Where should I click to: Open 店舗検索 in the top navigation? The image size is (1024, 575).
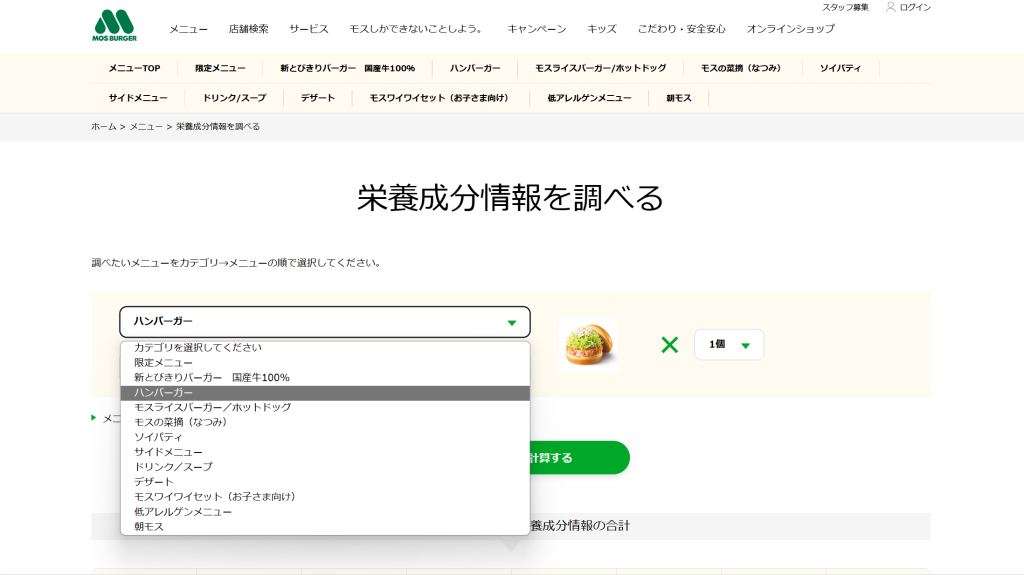coord(248,29)
